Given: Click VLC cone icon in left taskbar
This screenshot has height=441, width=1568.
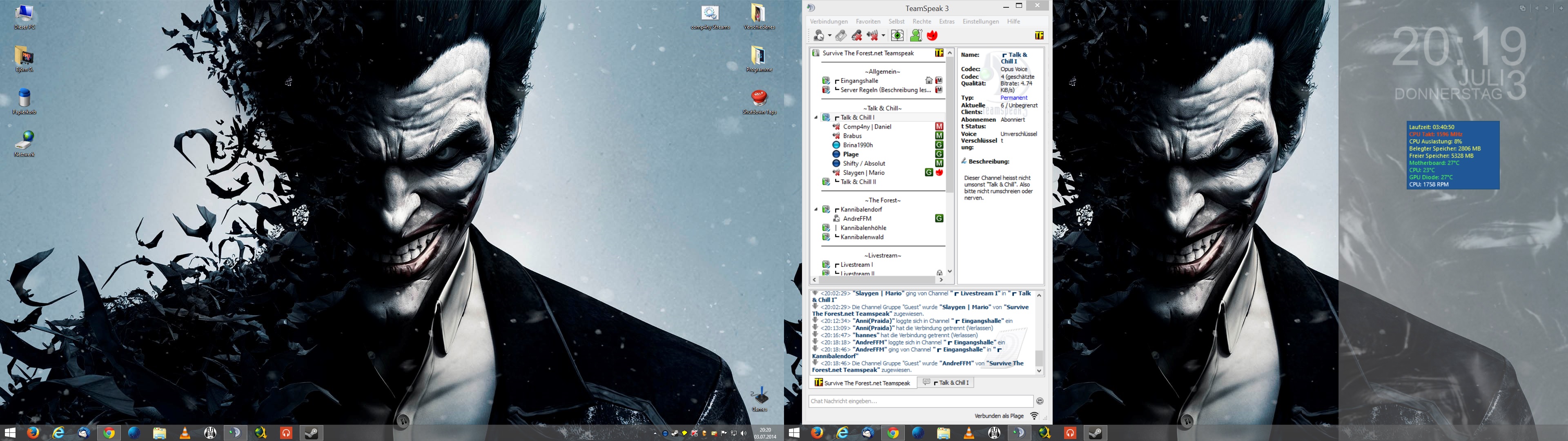Looking at the screenshot, I should [x=185, y=433].
